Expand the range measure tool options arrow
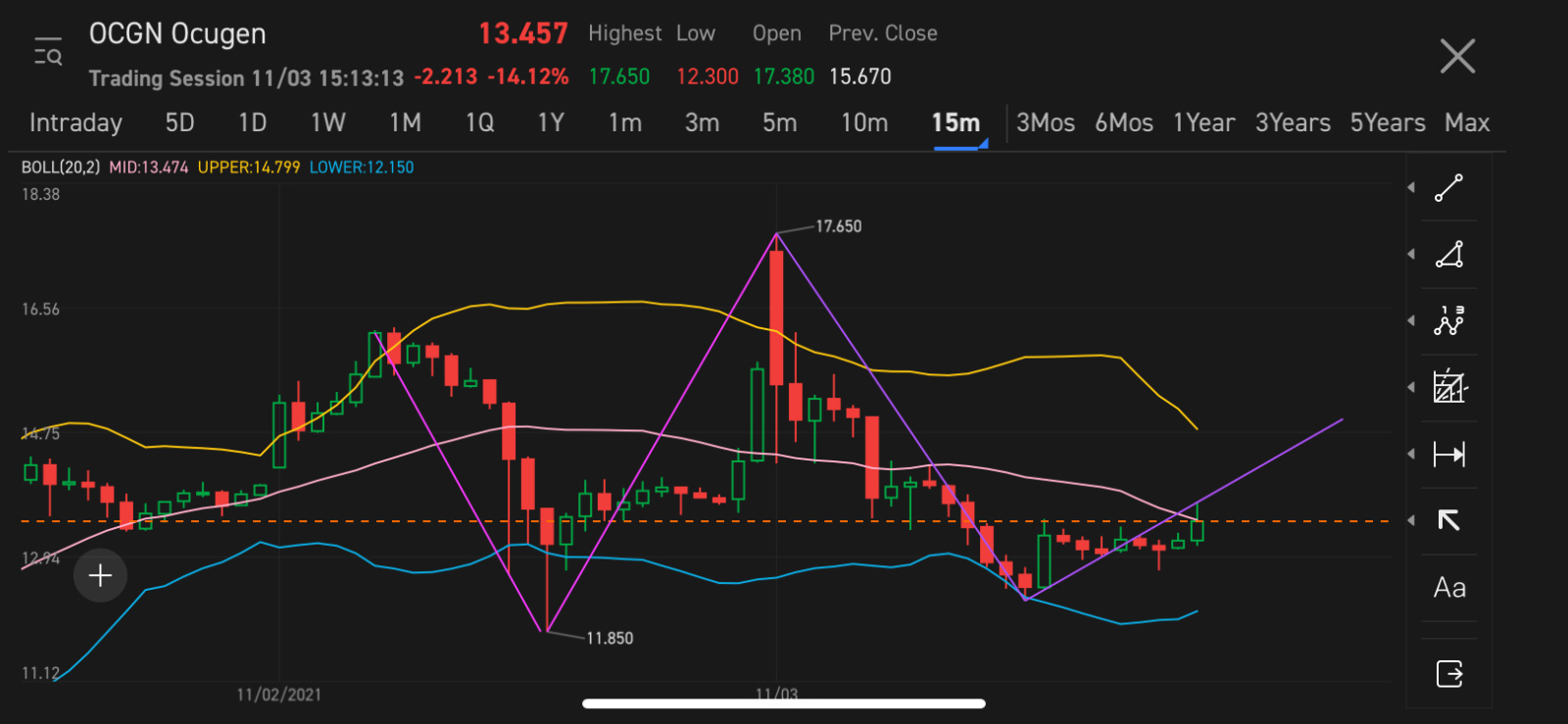Screen dimensions: 1568x724 tap(1411, 454)
